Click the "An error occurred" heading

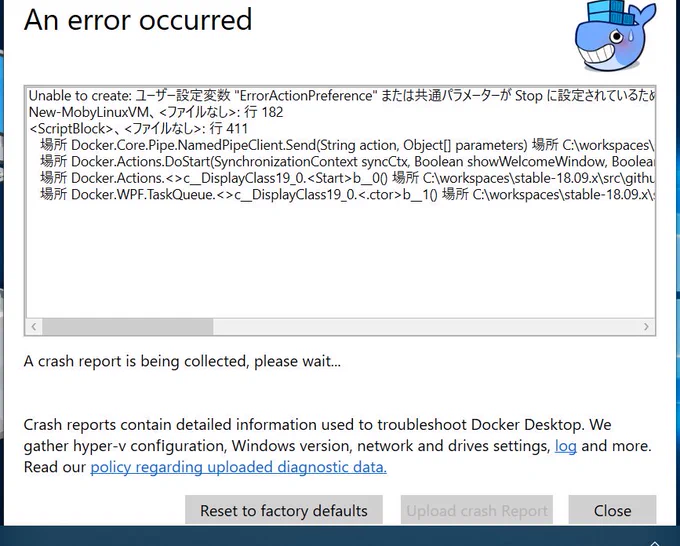point(138,20)
